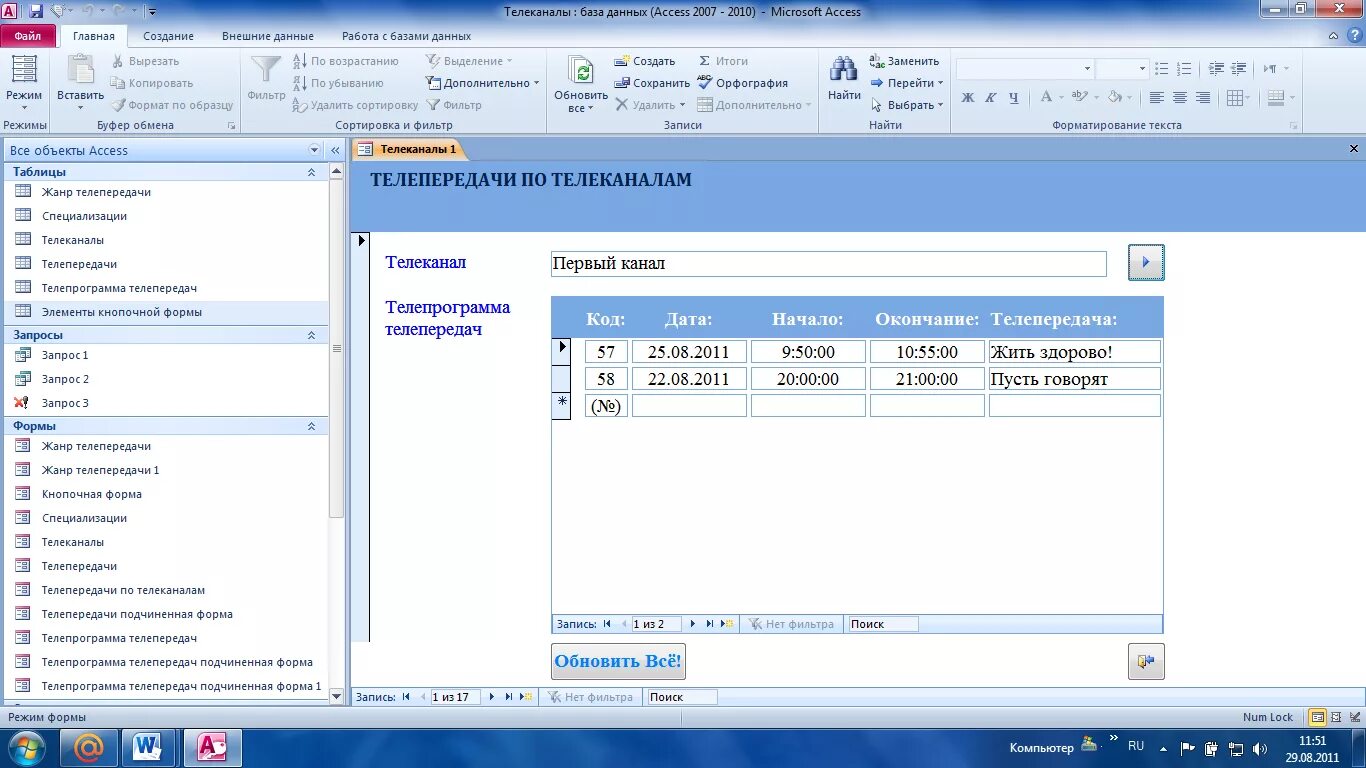This screenshot has width=1366, height=768.
Task: Click the Первый канал text field
Action: pyautogui.click(x=829, y=264)
